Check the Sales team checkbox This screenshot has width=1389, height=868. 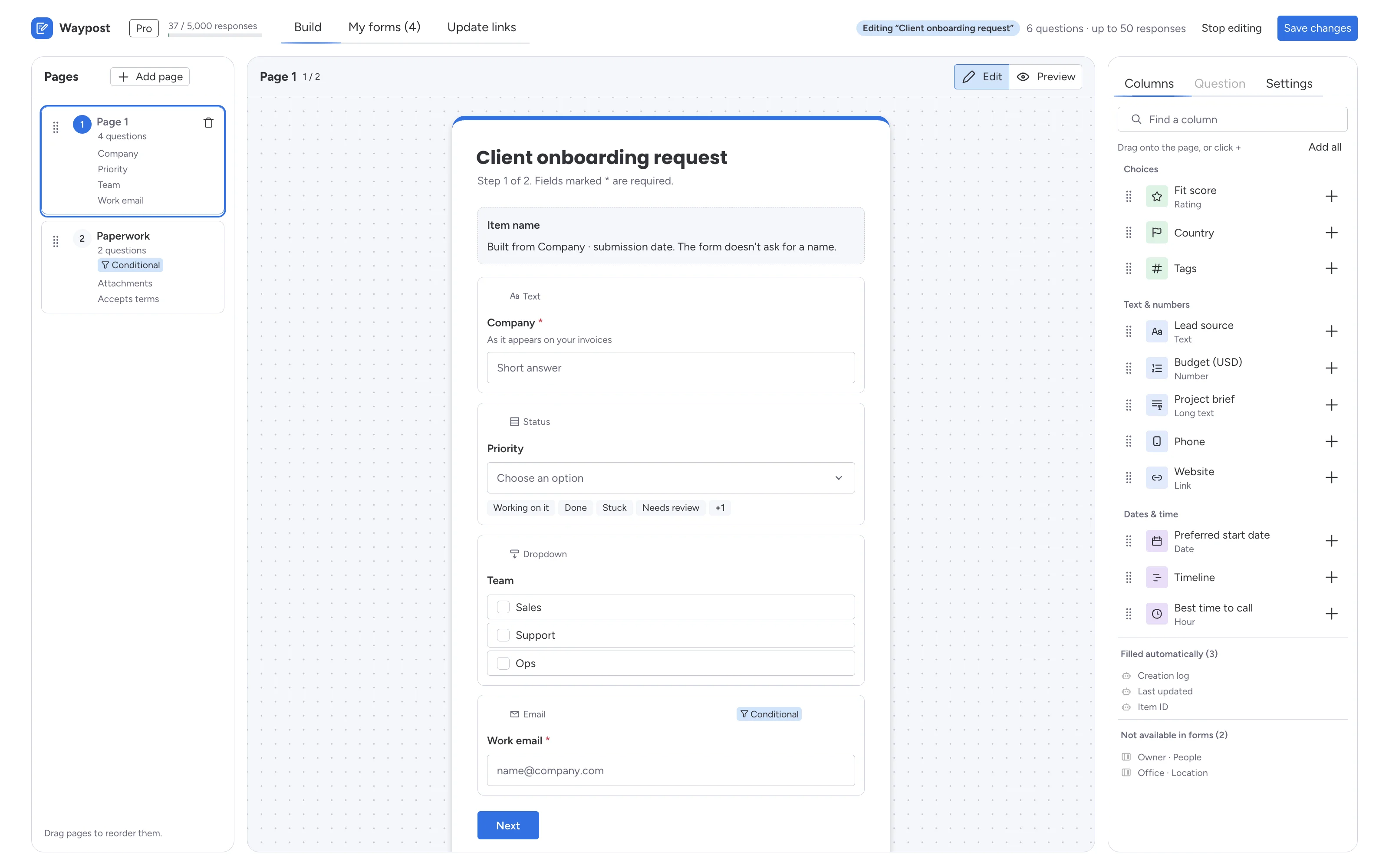click(x=503, y=607)
